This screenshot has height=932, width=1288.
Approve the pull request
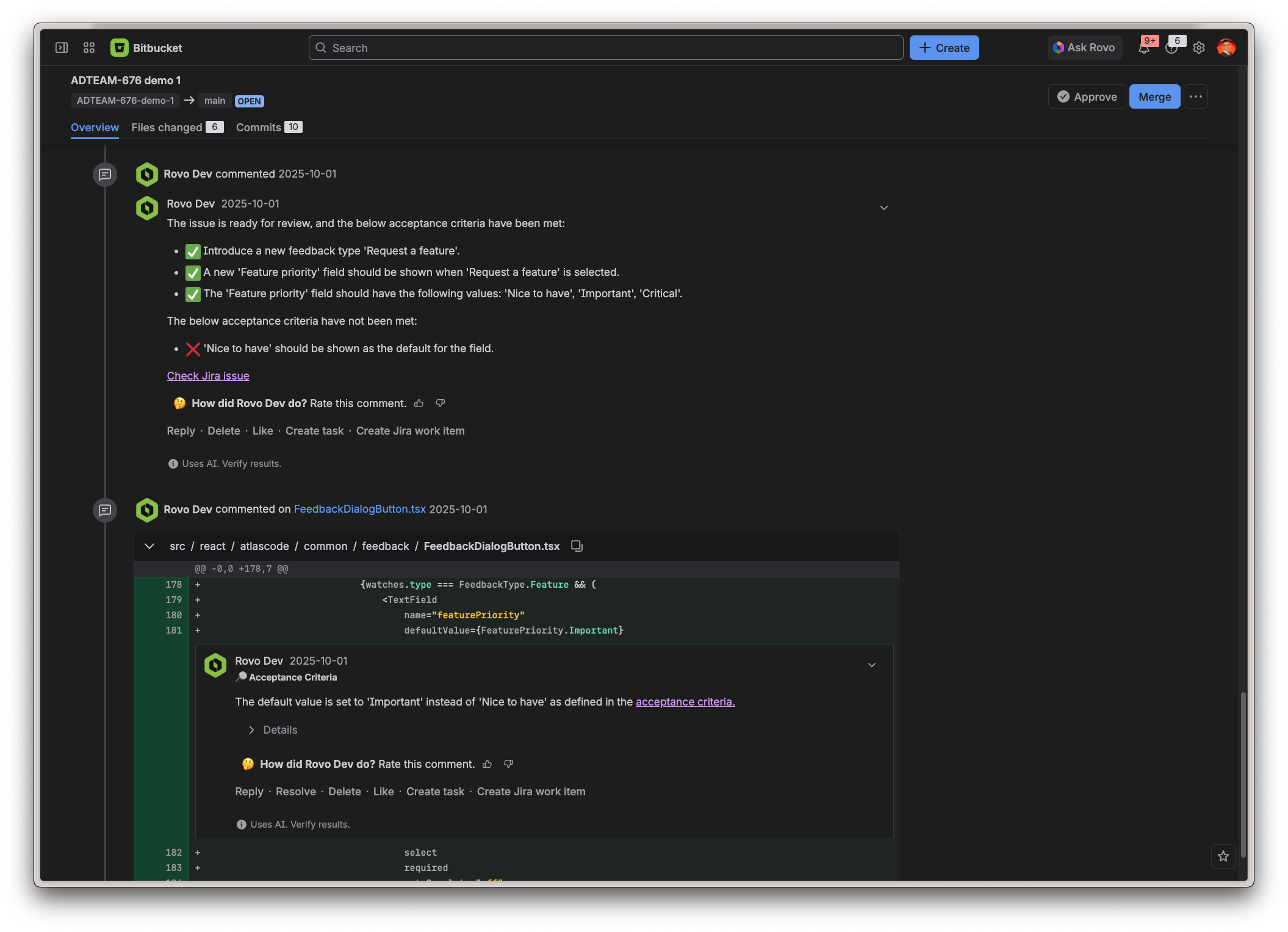[1087, 97]
